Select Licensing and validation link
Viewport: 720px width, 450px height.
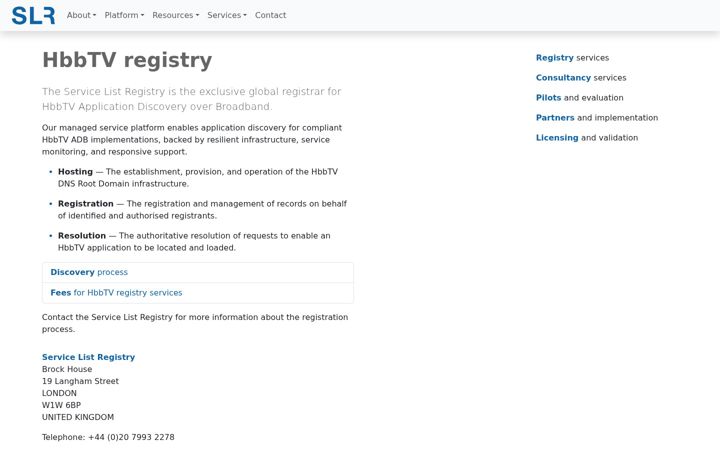coord(587,138)
